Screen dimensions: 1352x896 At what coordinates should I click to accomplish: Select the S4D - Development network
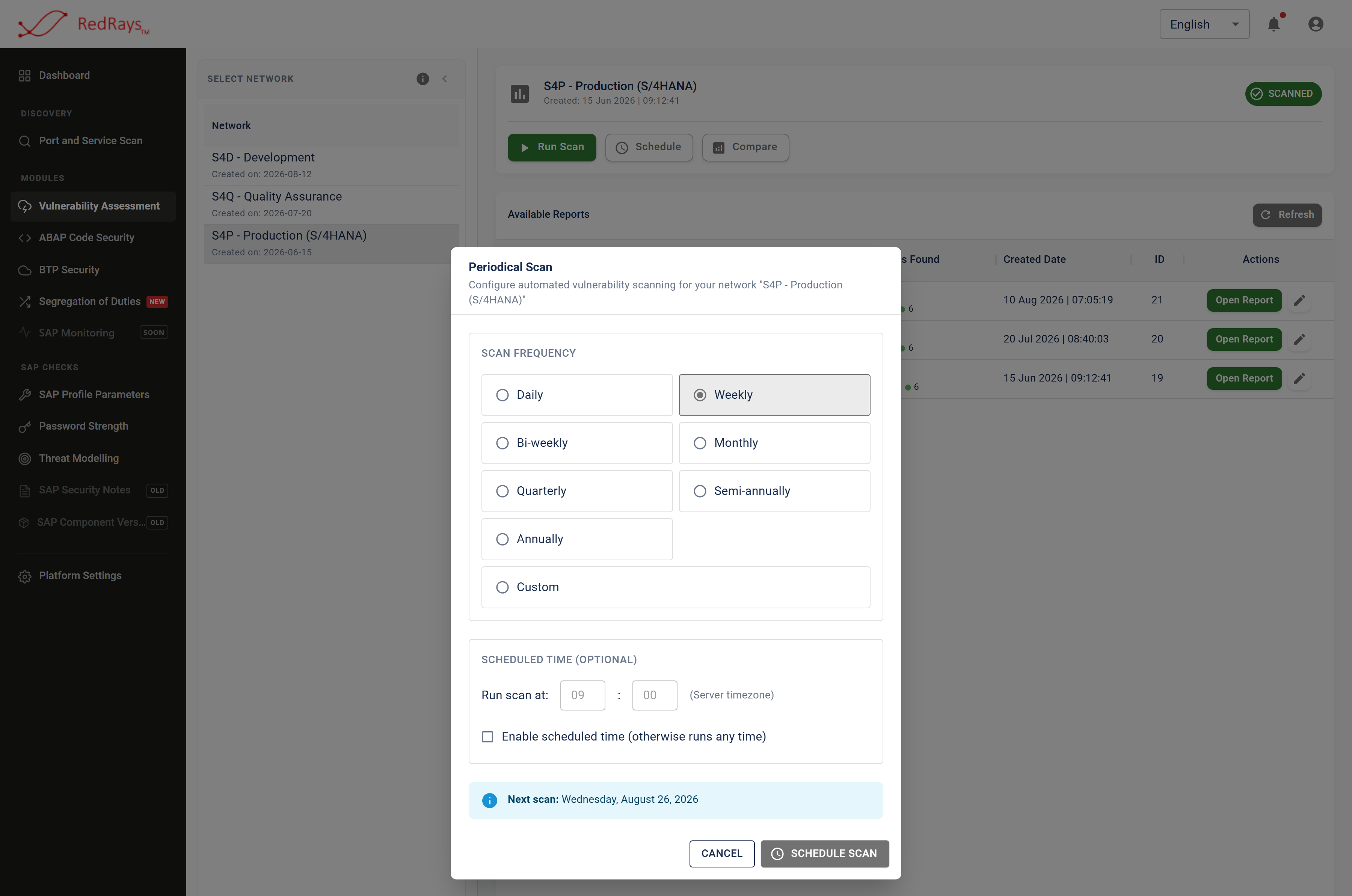click(x=332, y=165)
